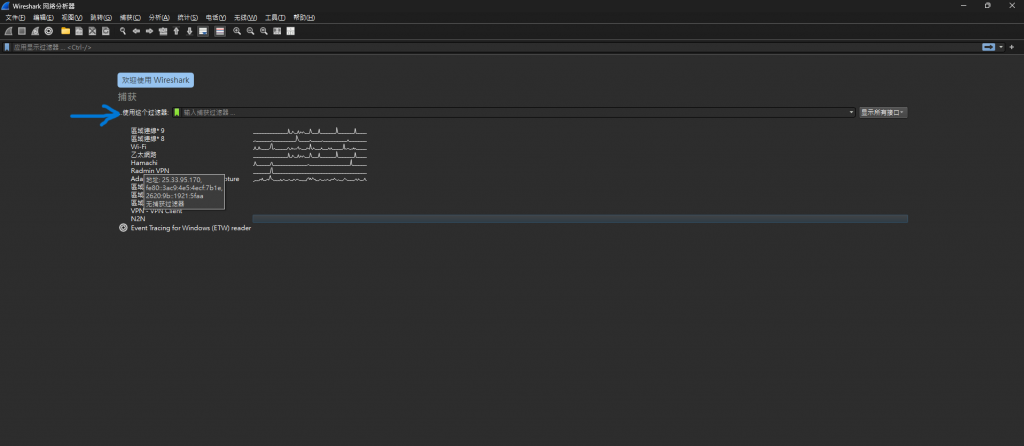Select the Wi-Fi interface
Screen dimensions: 1024x446
(138, 146)
